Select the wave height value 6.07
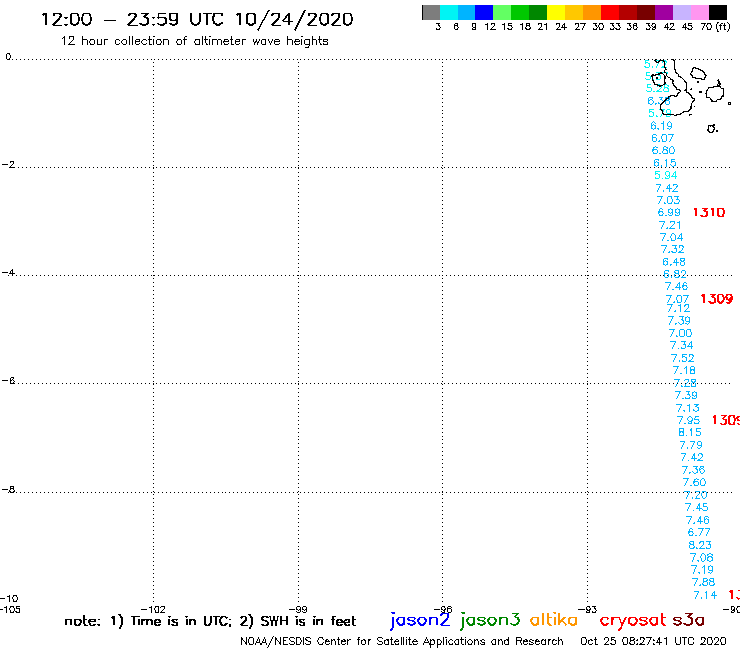Screen dimensions: 740x650 663,138
